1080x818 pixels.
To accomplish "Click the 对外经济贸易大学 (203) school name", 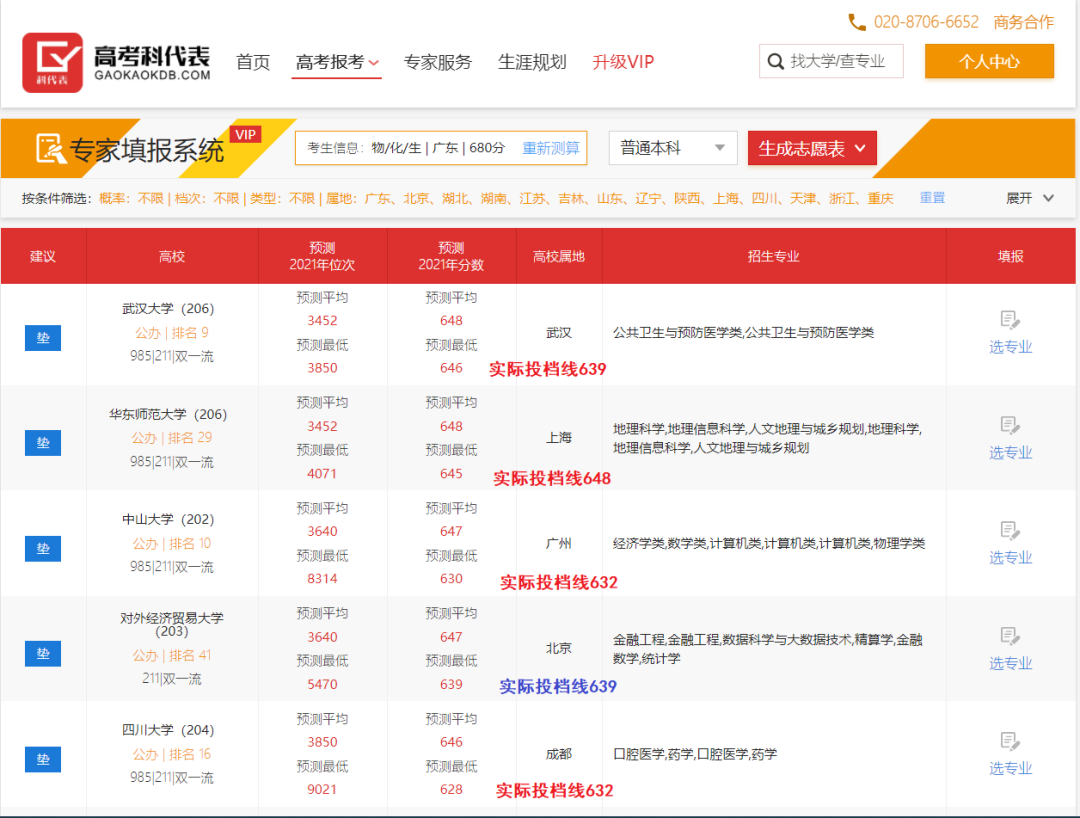I will (172, 624).
